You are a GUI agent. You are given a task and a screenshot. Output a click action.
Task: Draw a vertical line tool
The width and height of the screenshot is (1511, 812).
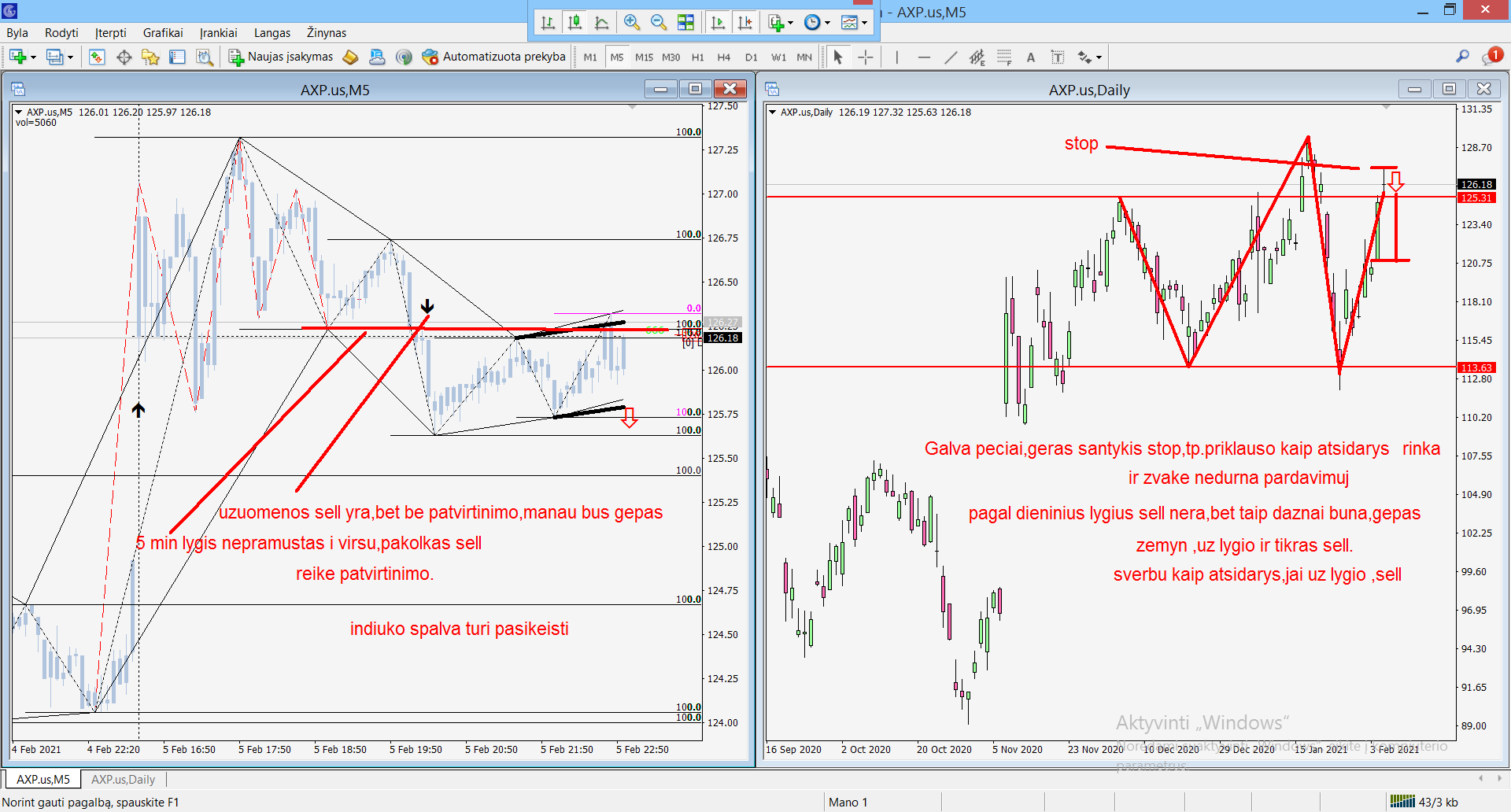click(896, 57)
